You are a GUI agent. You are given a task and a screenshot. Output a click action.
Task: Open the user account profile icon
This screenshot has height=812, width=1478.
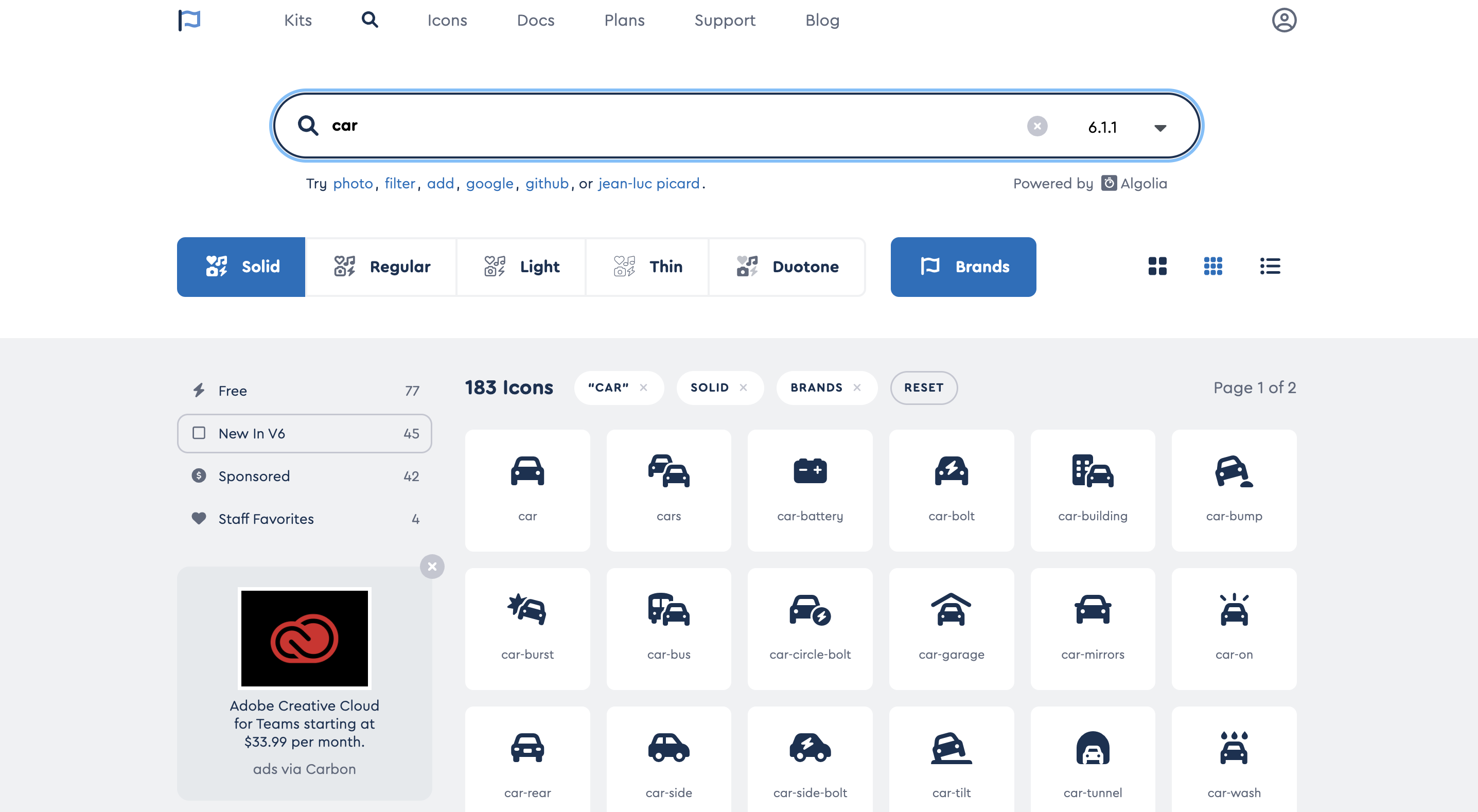[x=1283, y=20]
